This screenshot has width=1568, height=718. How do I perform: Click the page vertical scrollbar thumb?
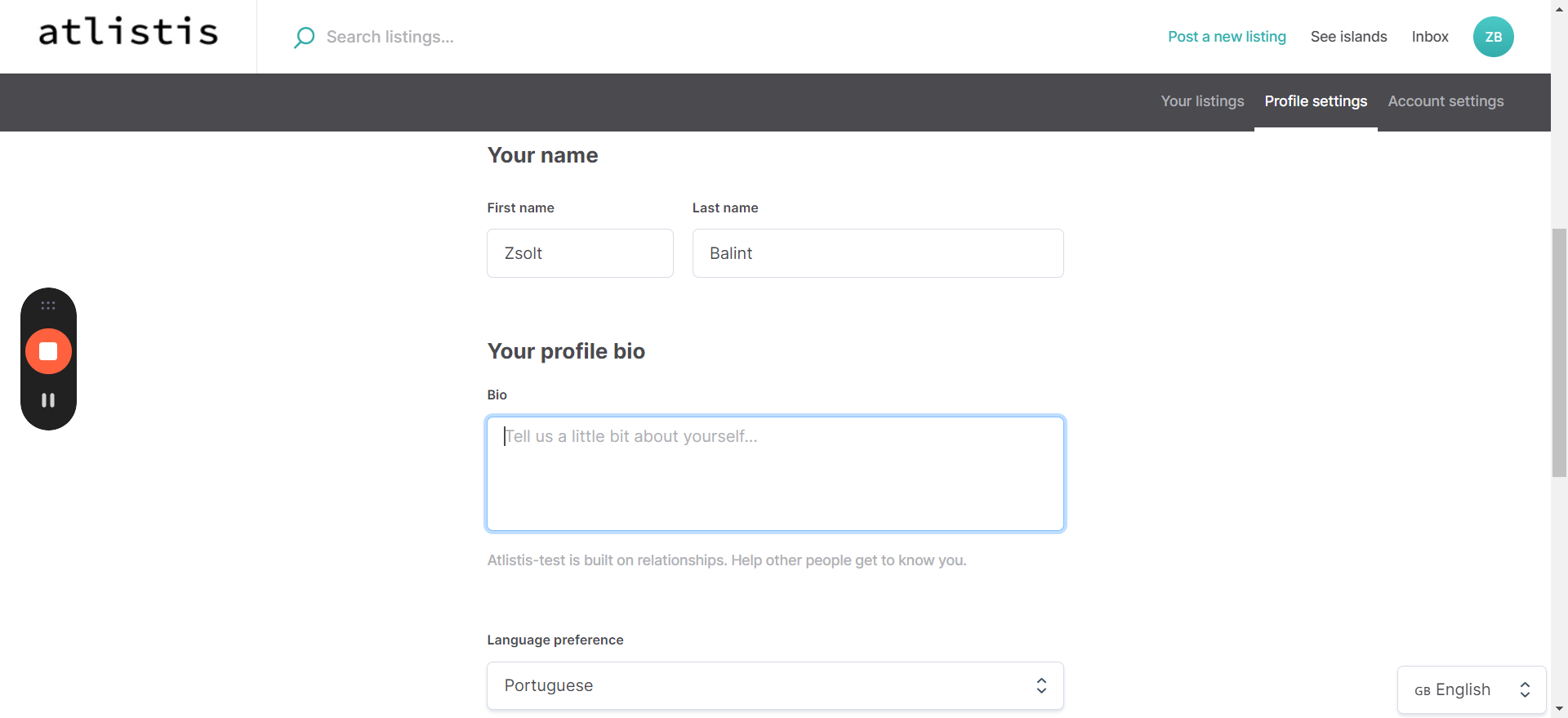1559,351
